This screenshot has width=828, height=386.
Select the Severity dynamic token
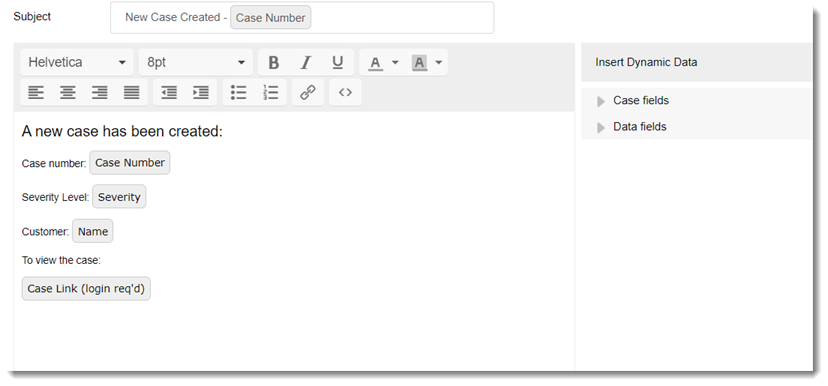(x=119, y=197)
